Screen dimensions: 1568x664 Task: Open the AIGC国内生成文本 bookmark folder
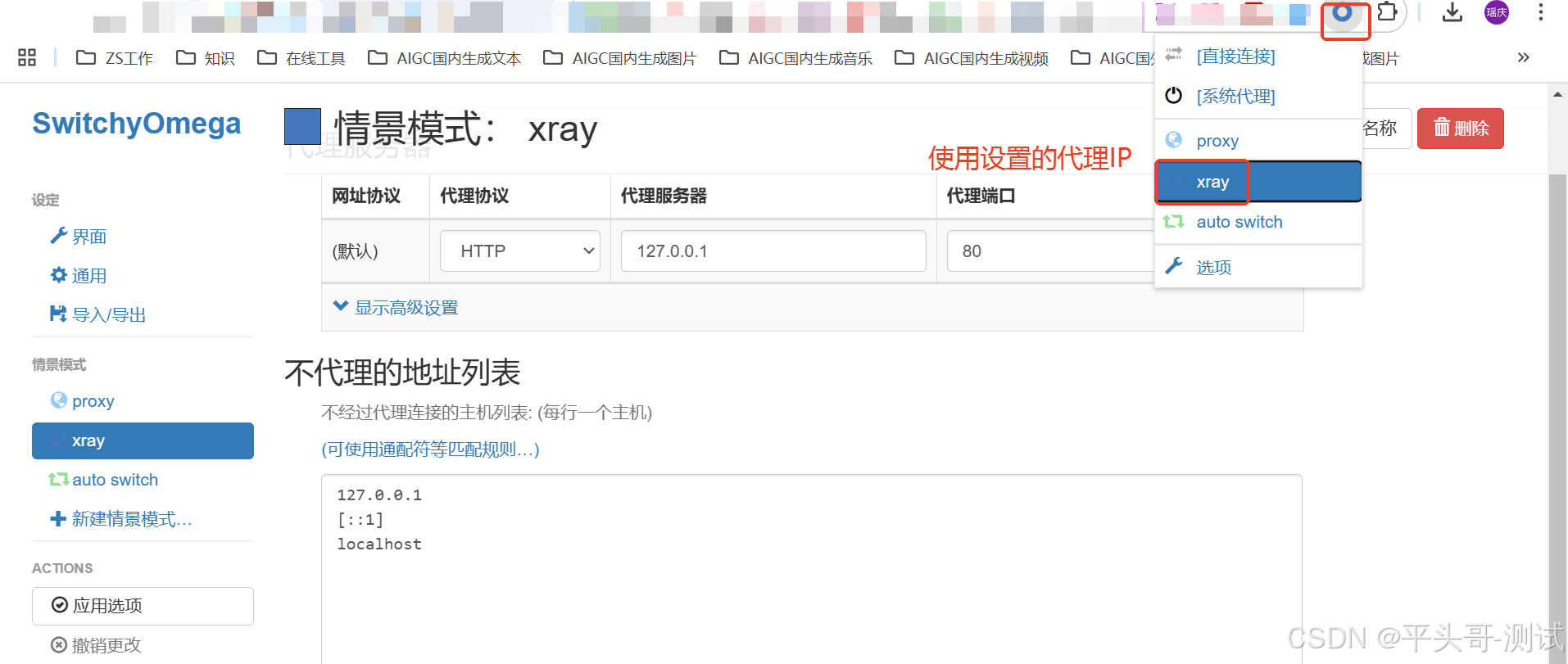[x=445, y=58]
